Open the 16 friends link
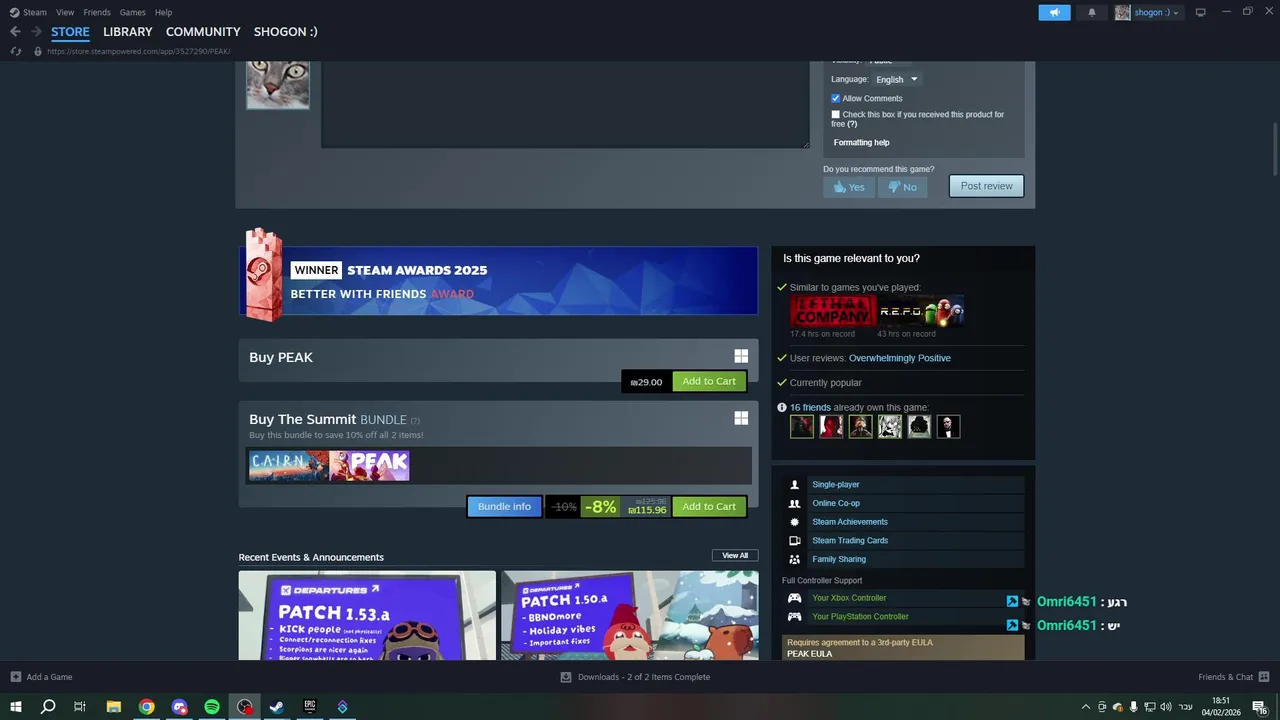The image size is (1280, 720). pos(810,408)
